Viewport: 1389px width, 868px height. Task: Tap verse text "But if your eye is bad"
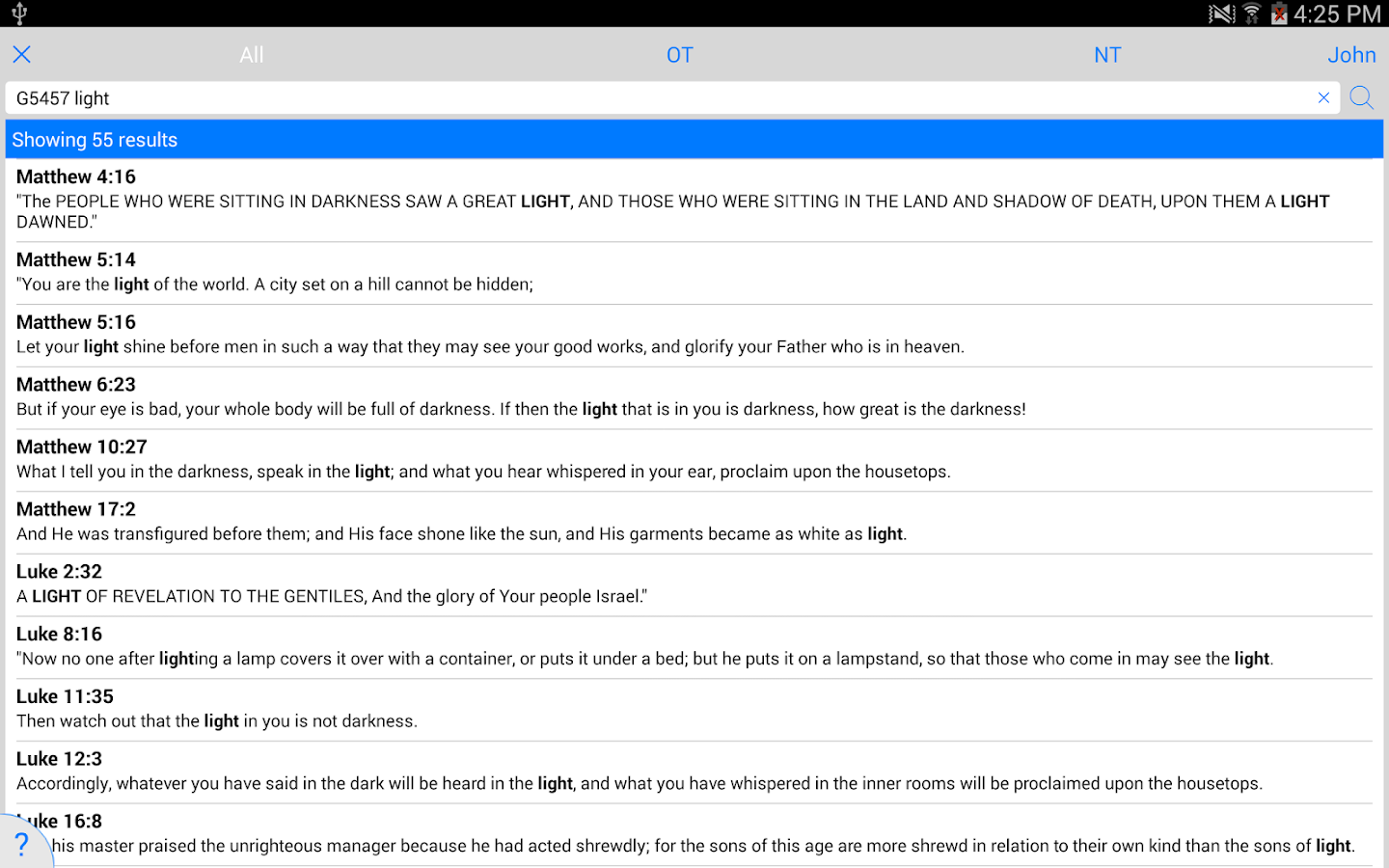pyautogui.click(x=97, y=410)
